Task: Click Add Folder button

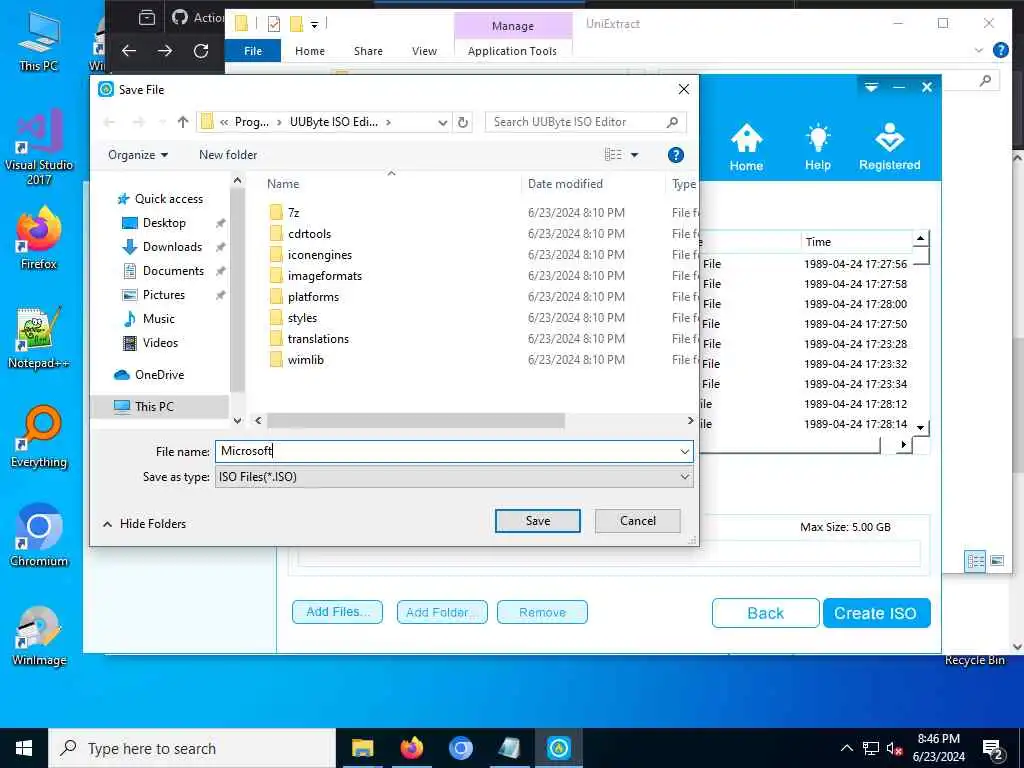Action: click(442, 613)
